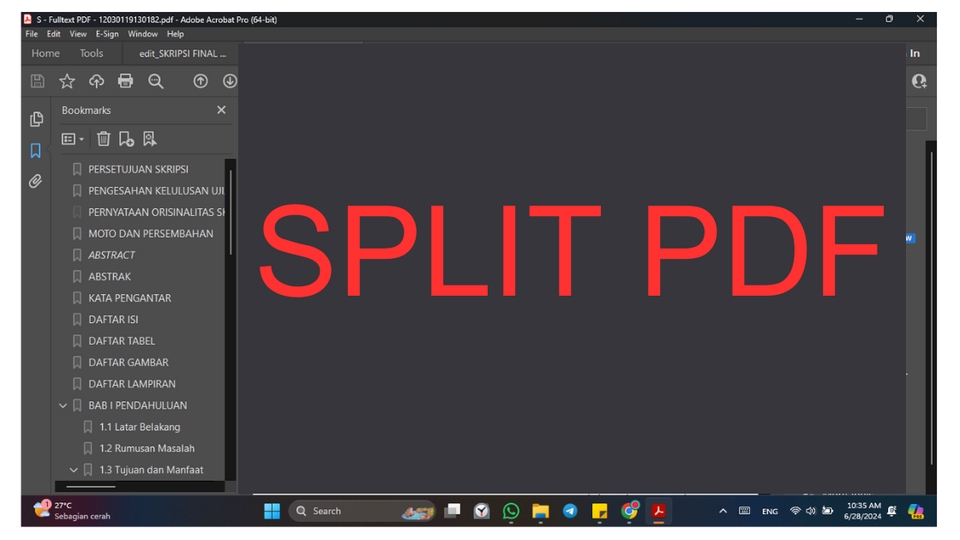Select PENGESAHAN KELULUSAN bookmark

(x=156, y=190)
